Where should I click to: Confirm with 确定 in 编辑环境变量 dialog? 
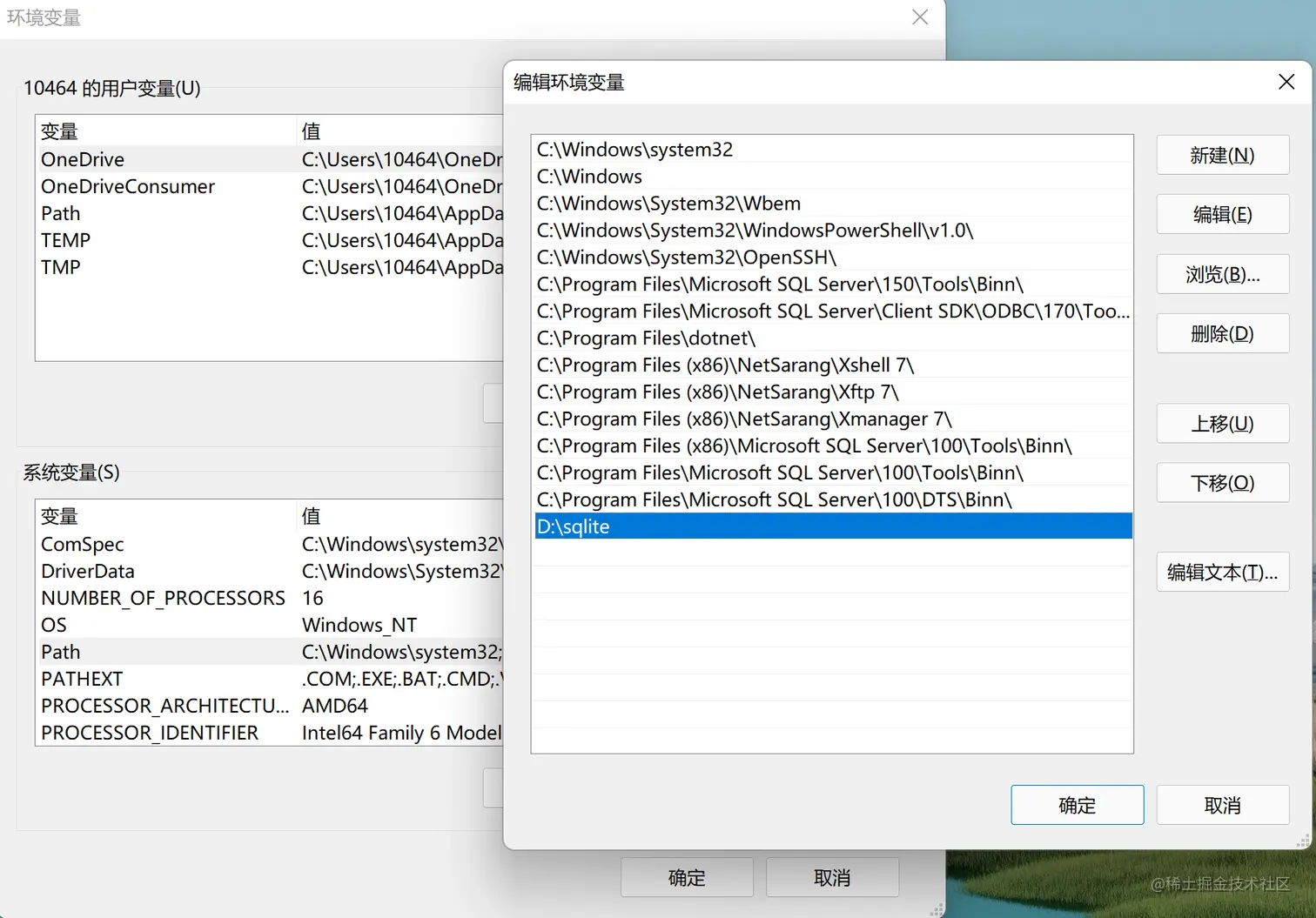(x=1077, y=806)
